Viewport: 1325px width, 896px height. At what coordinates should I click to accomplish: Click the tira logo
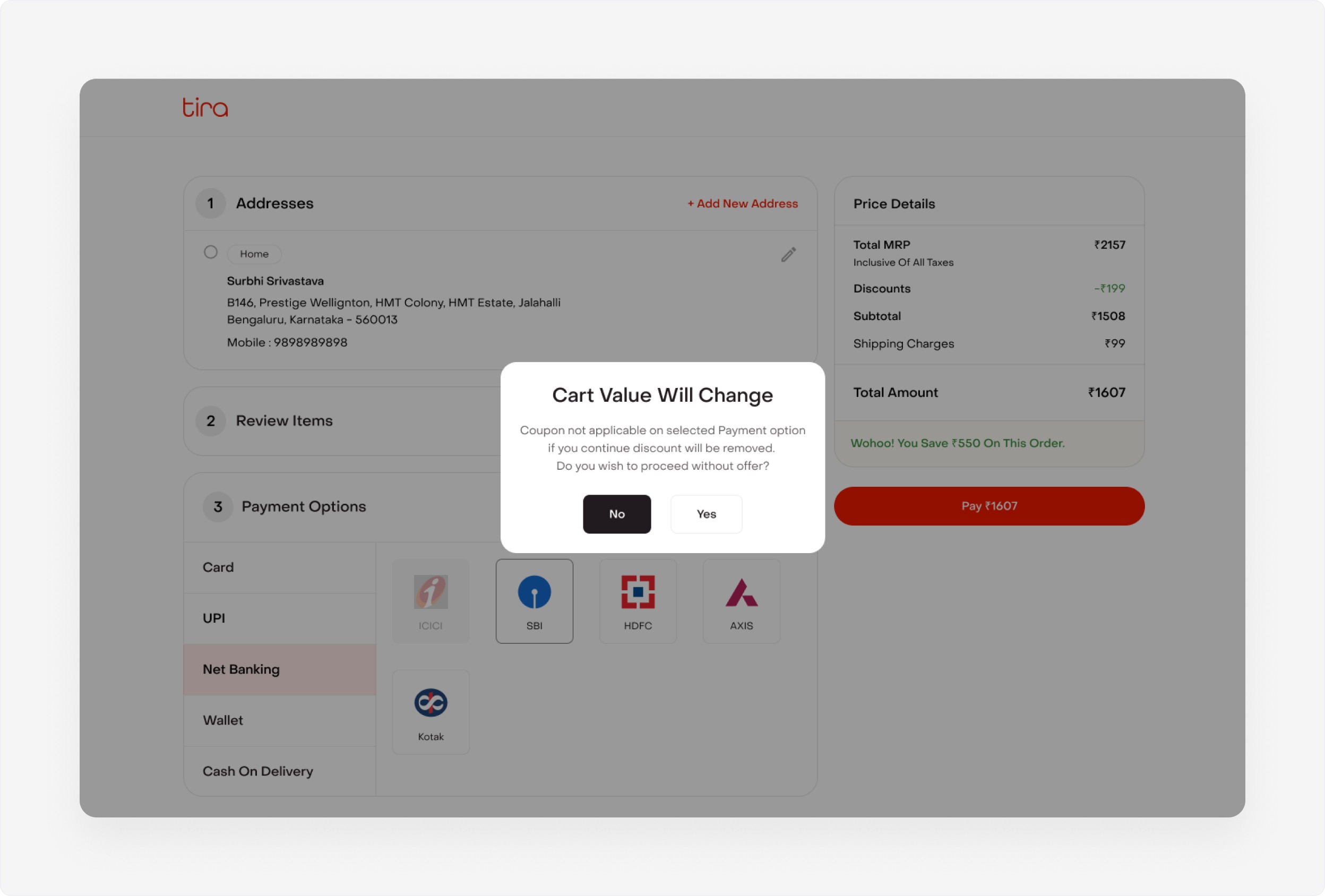(205, 107)
